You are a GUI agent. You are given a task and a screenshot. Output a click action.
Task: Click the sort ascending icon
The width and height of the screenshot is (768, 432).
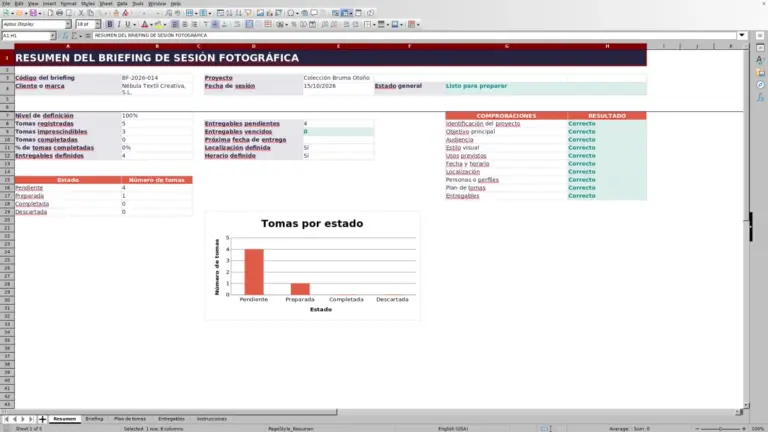[229, 13]
